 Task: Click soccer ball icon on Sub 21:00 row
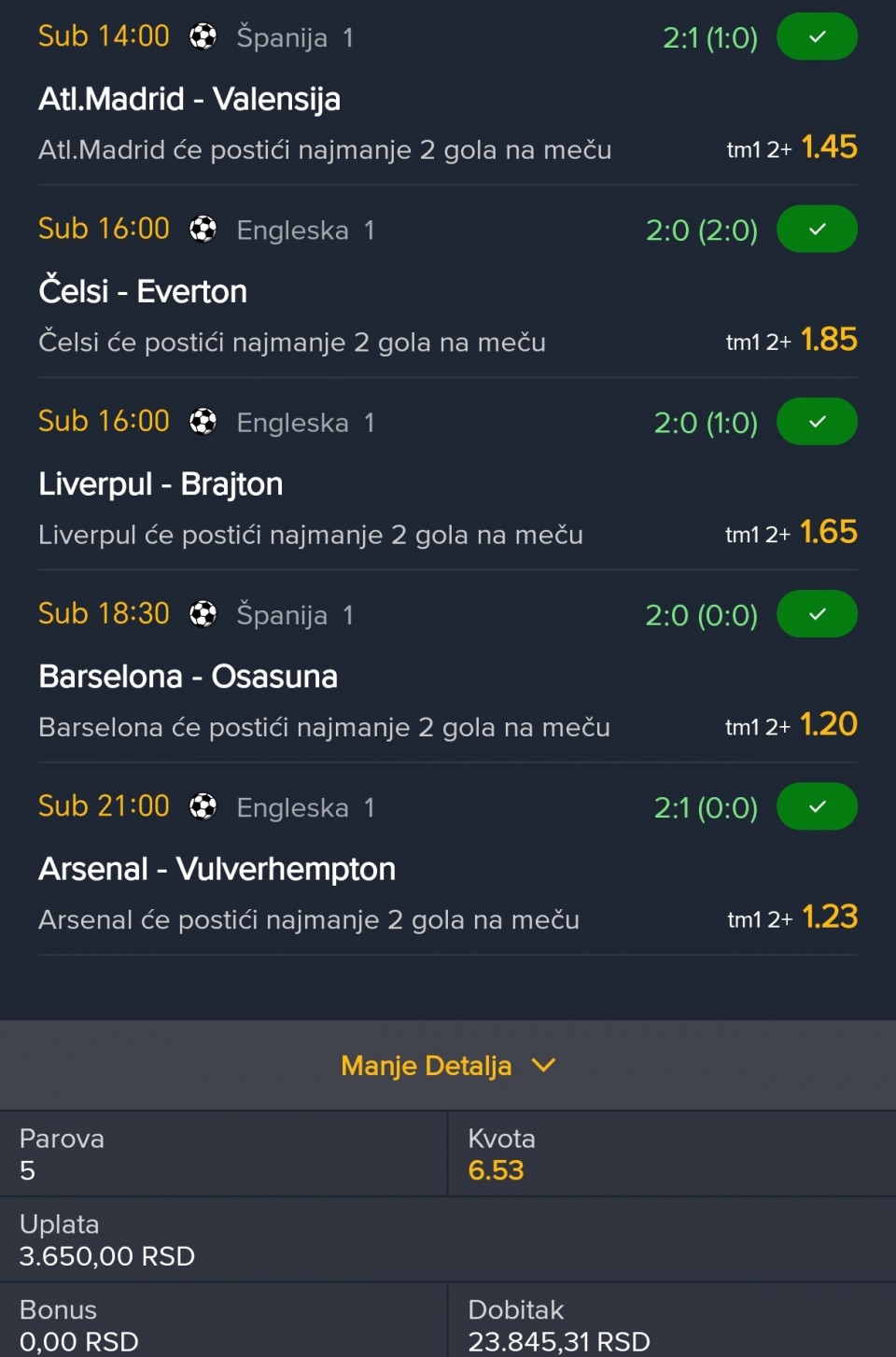pyautogui.click(x=203, y=806)
